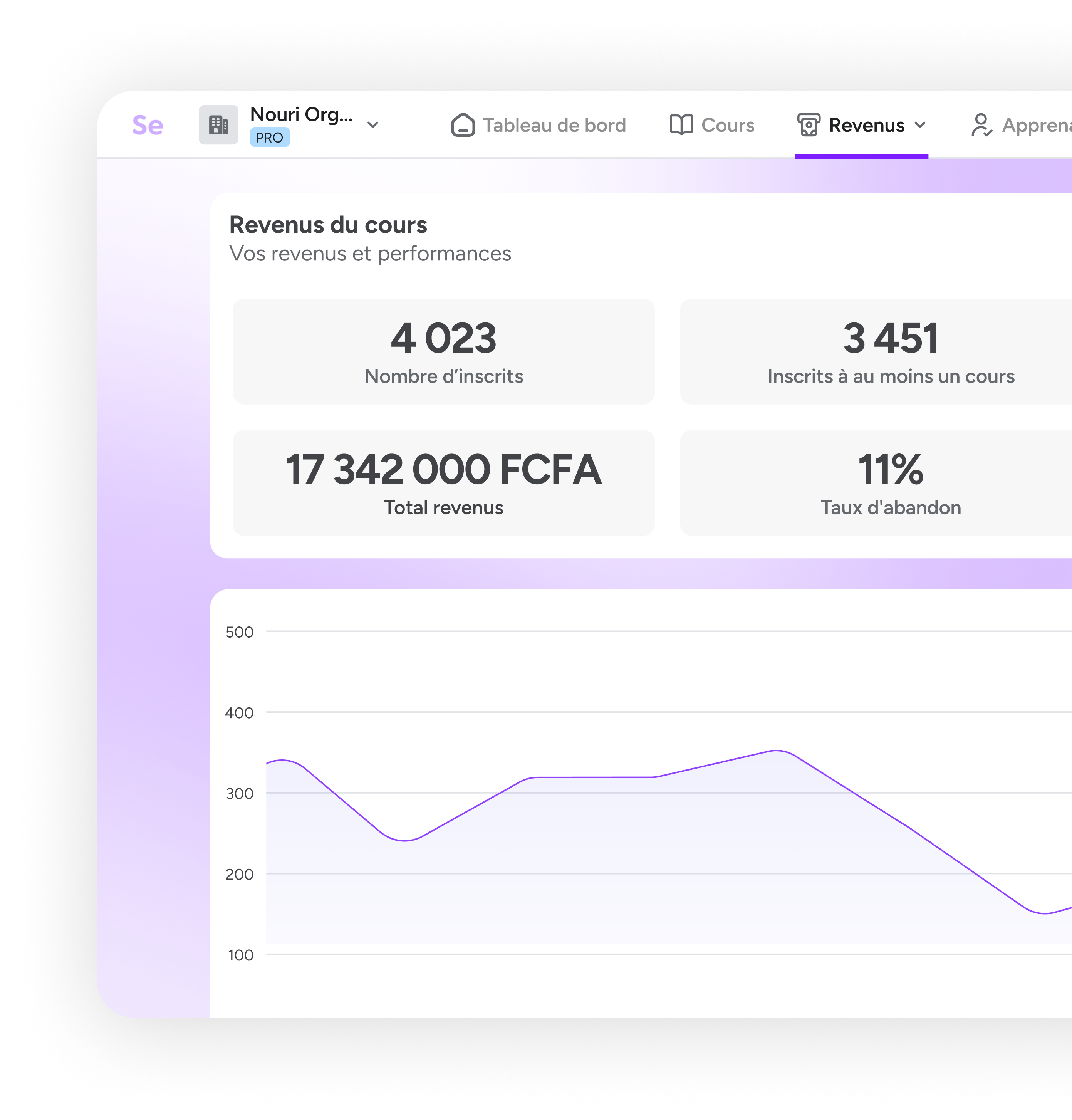Click the Apprenants user-check icon
This screenshot has width=1072, height=1120.
pyautogui.click(x=981, y=125)
